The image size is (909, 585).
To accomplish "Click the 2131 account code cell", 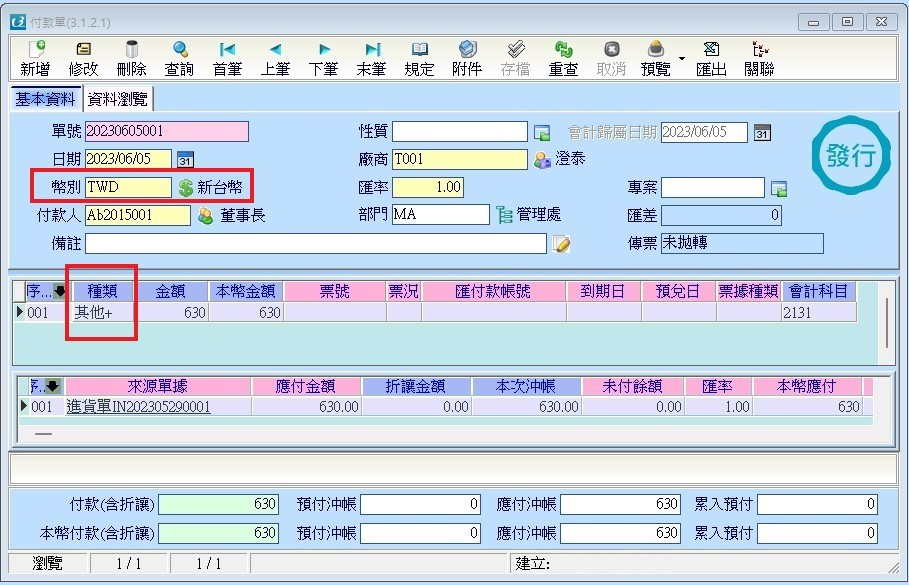I will pyautogui.click(x=819, y=313).
